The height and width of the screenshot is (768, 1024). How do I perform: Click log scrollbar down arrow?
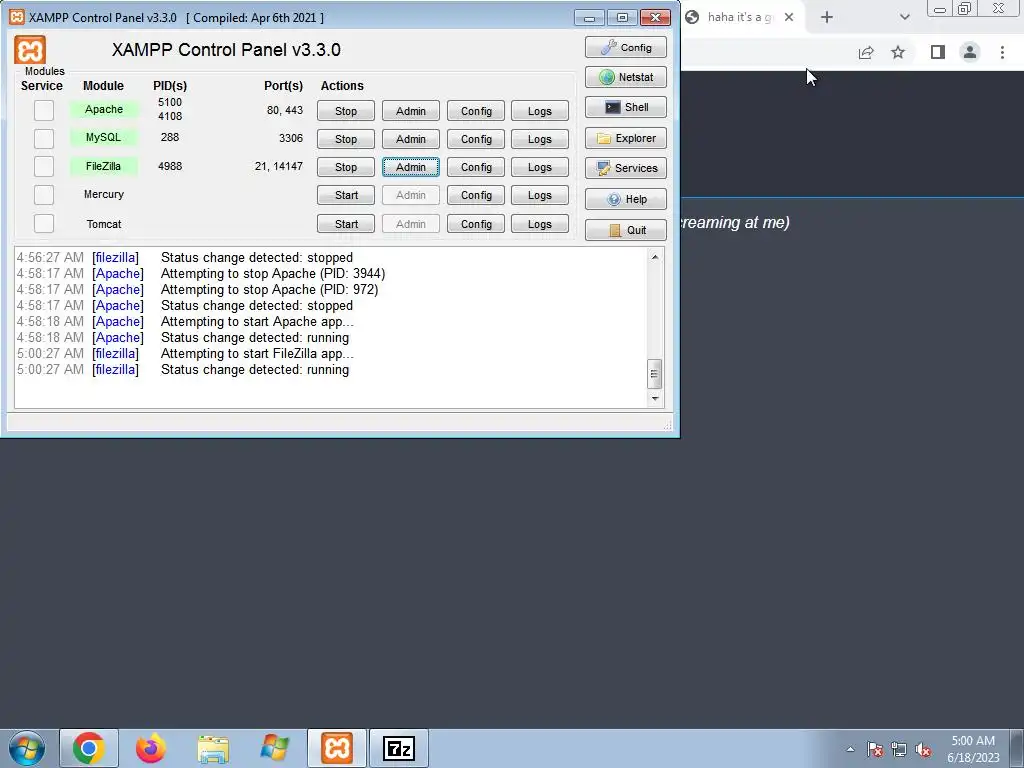(x=655, y=398)
